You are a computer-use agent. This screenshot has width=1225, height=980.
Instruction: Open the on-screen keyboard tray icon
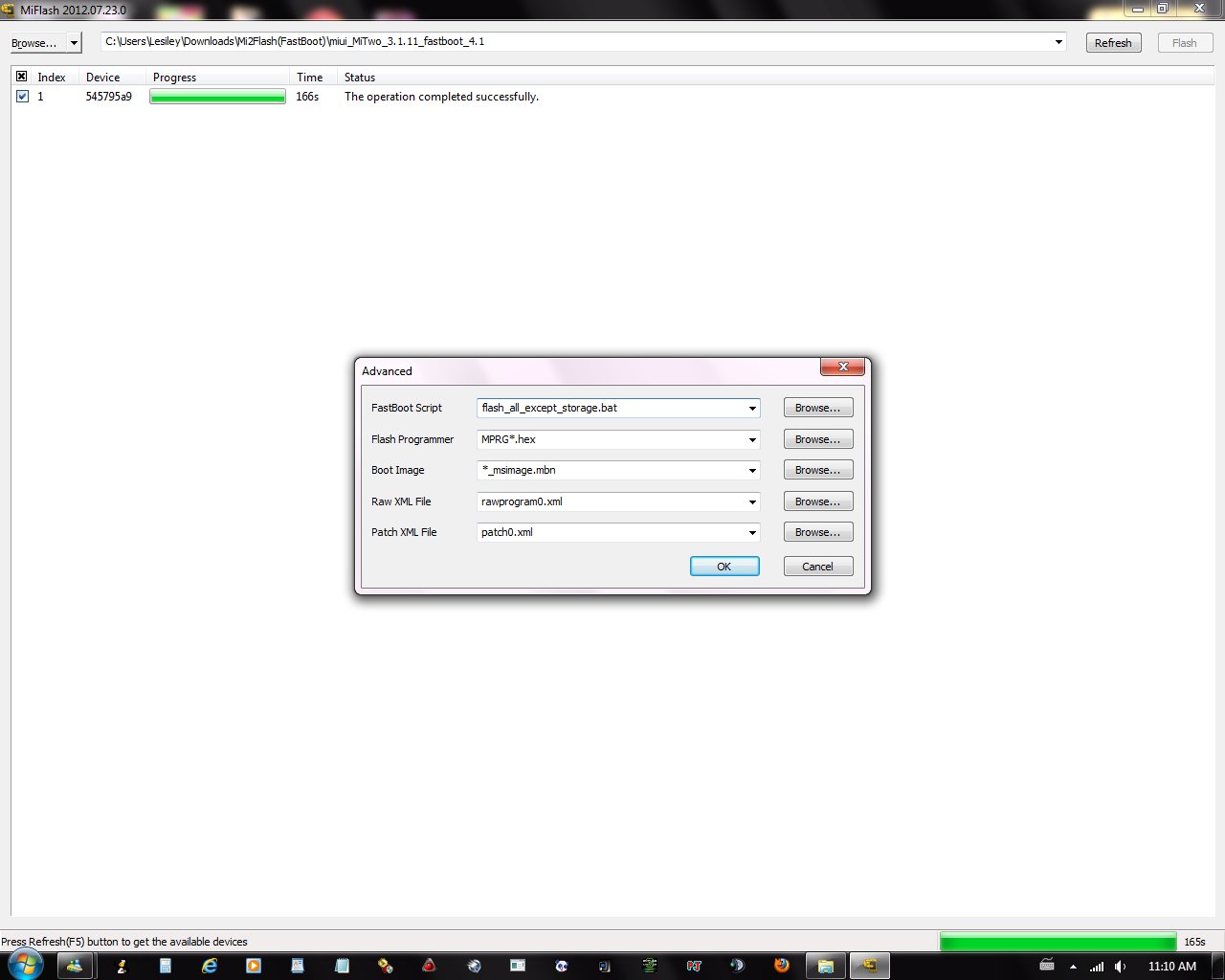1047,966
